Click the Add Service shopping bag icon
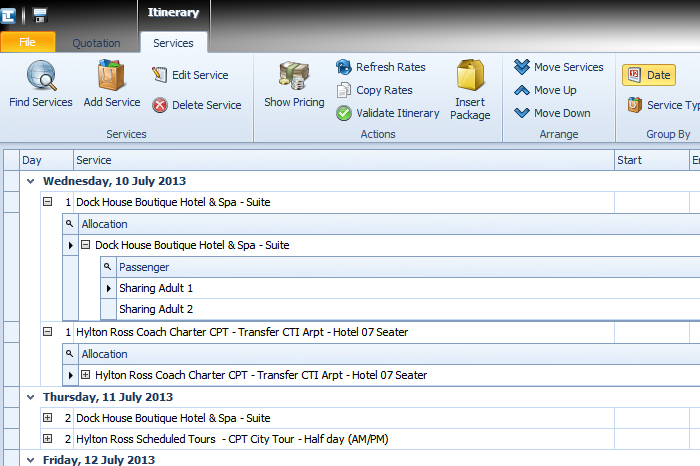 pyautogui.click(x=111, y=75)
